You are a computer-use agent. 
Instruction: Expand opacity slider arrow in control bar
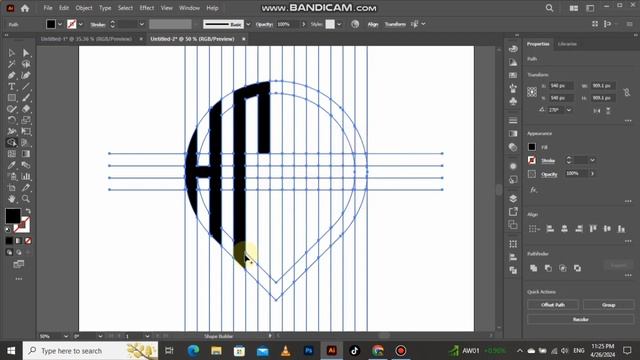click(304, 24)
